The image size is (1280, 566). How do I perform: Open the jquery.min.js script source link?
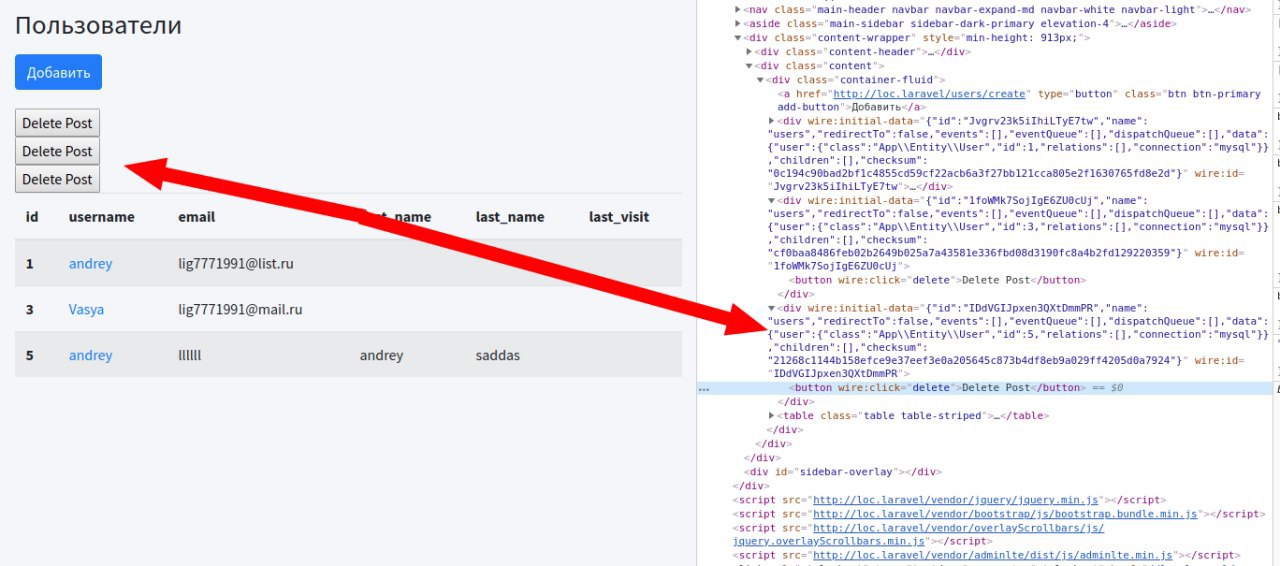[x=956, y=500]
